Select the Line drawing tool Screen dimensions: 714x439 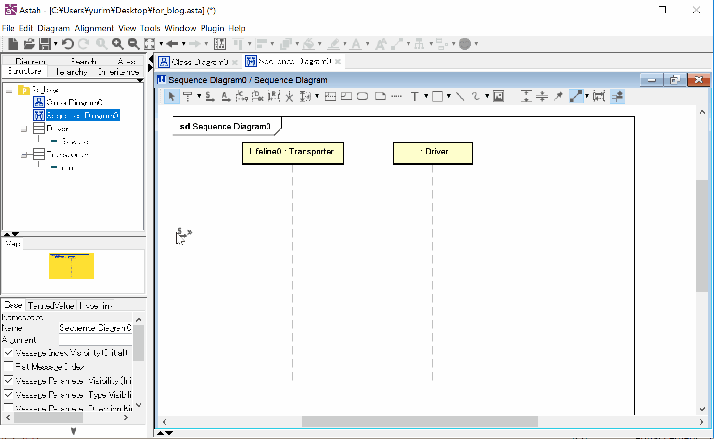tap(460, 96)
